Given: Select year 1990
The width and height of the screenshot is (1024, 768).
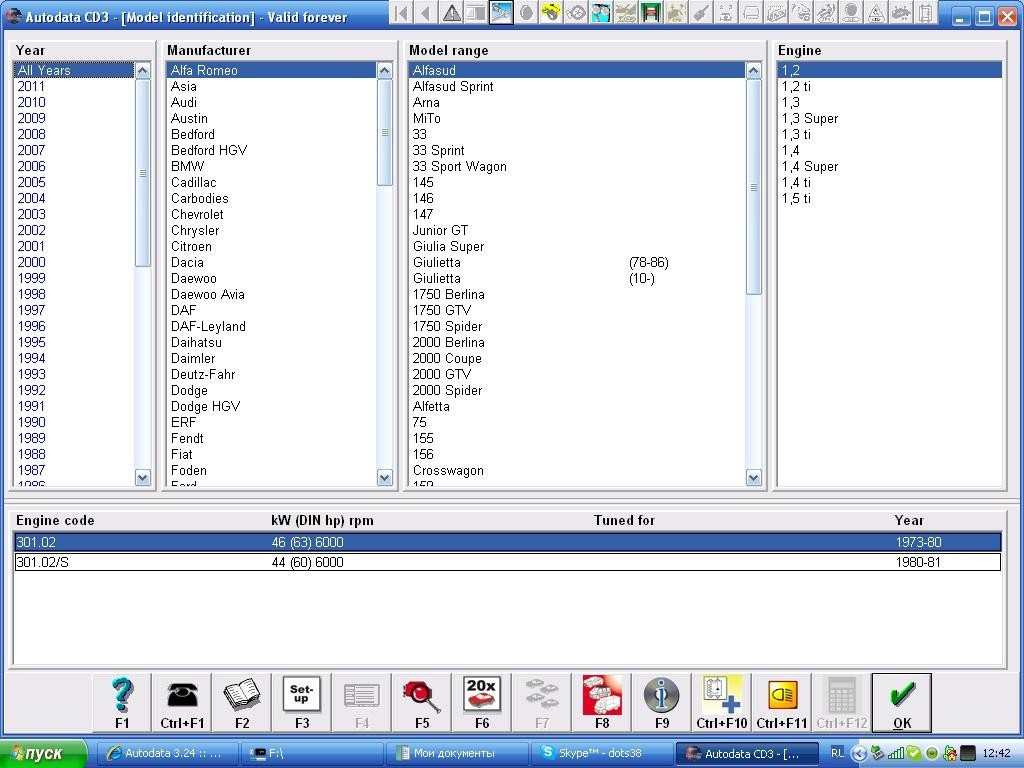Looking at the screenshot, I should (x=74, y=422).
